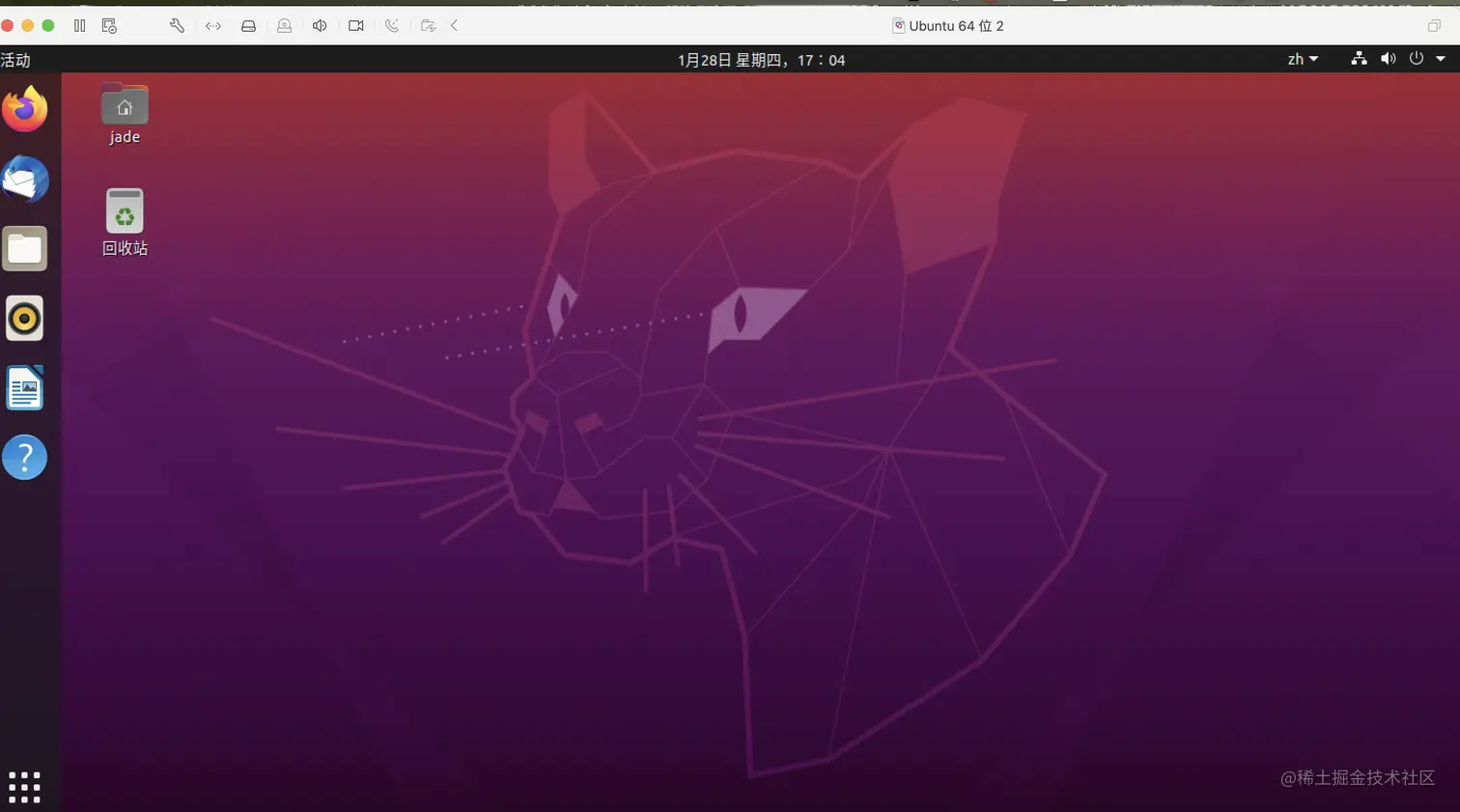Image resolution: width=1460 pixels, height=812 pixels.
Task: Launch Thunderbird mail from the dock
Action: pos(25,180)
